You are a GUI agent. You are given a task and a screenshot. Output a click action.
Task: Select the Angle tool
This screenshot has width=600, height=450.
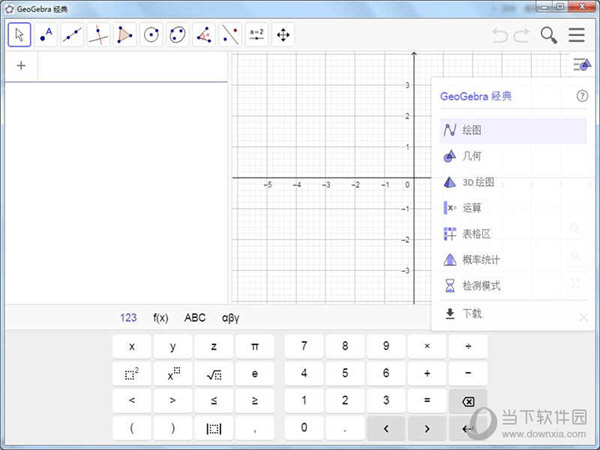pyautogui.click(x=203, y=35)
